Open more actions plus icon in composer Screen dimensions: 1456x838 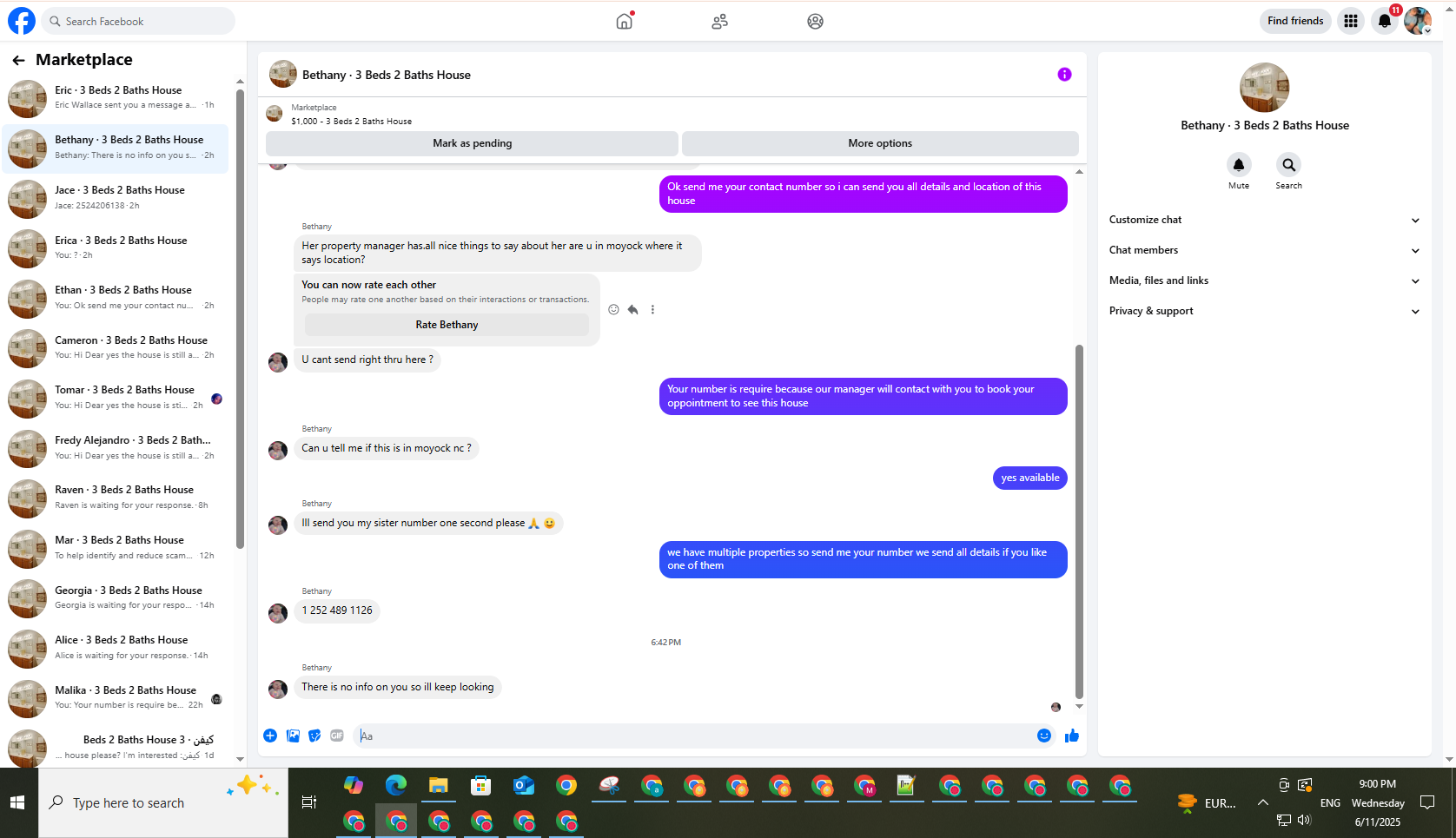(270, 736)
